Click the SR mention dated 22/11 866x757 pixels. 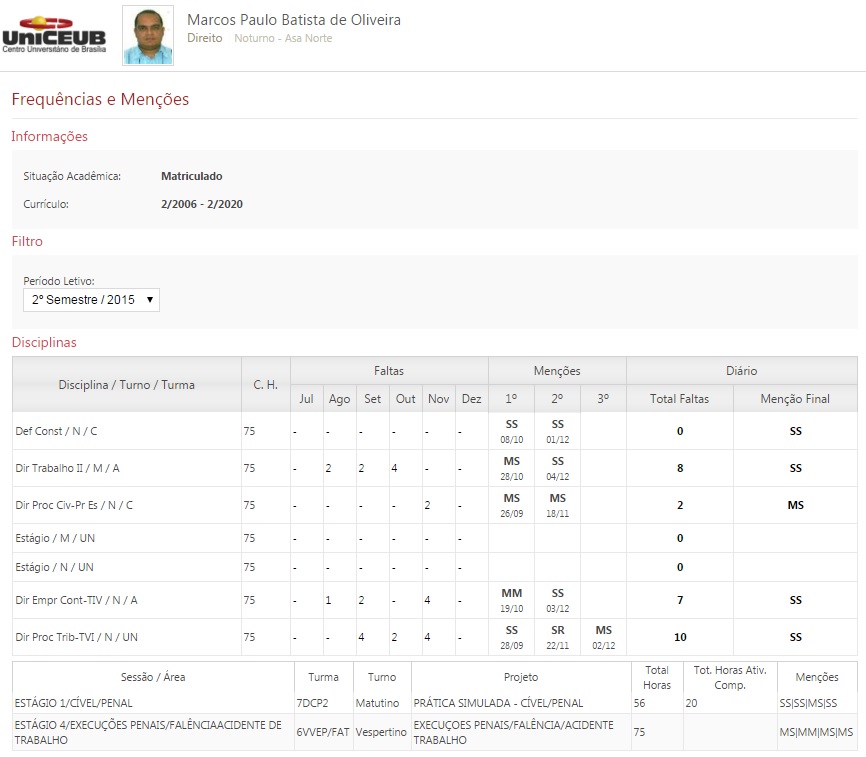click(557, 631)
